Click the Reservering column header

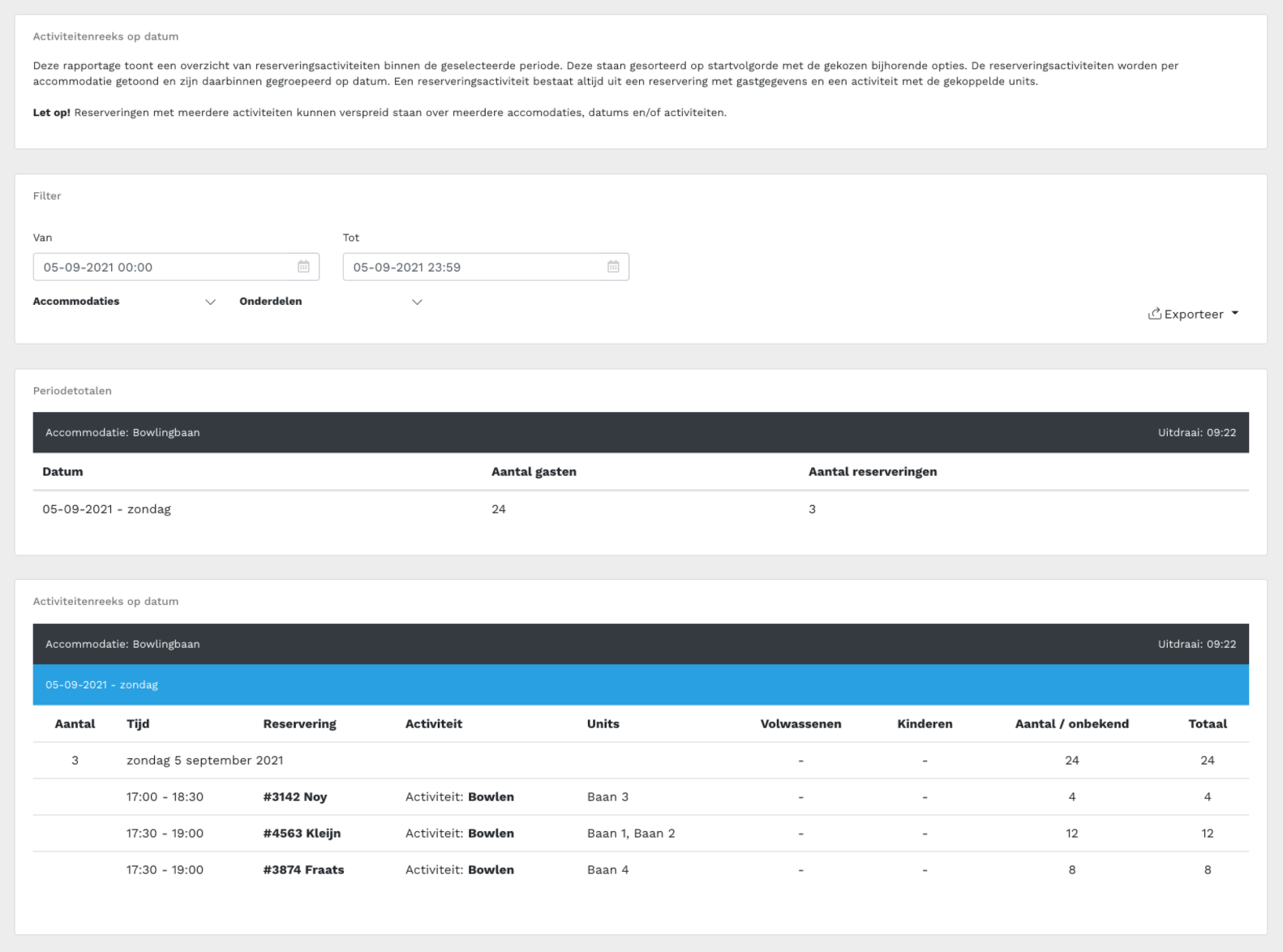(299, 724)
